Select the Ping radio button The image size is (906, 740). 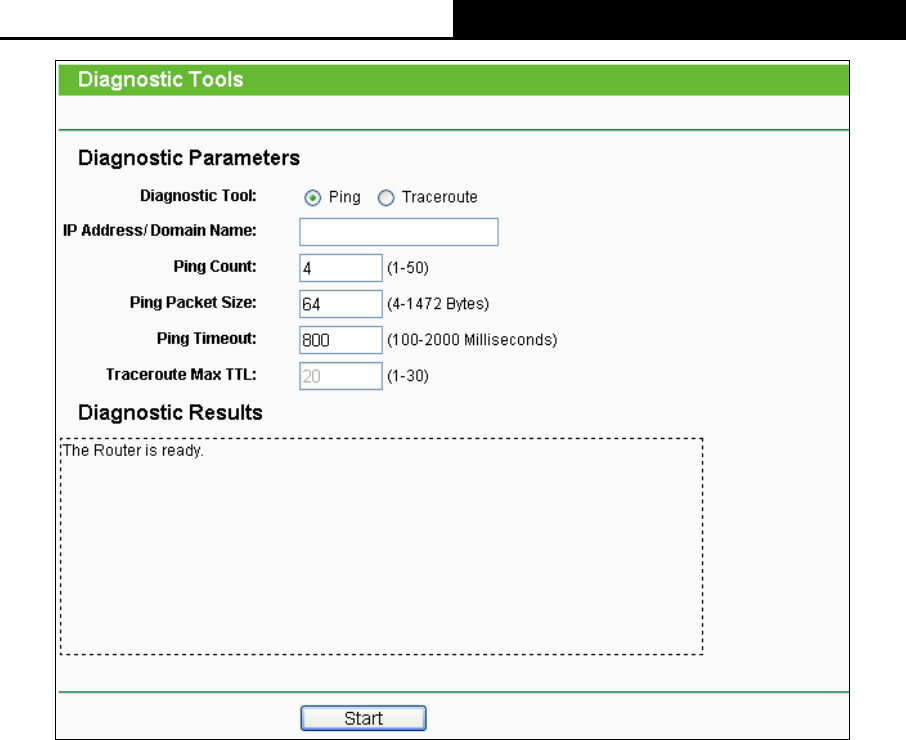[x=312, y=198]
